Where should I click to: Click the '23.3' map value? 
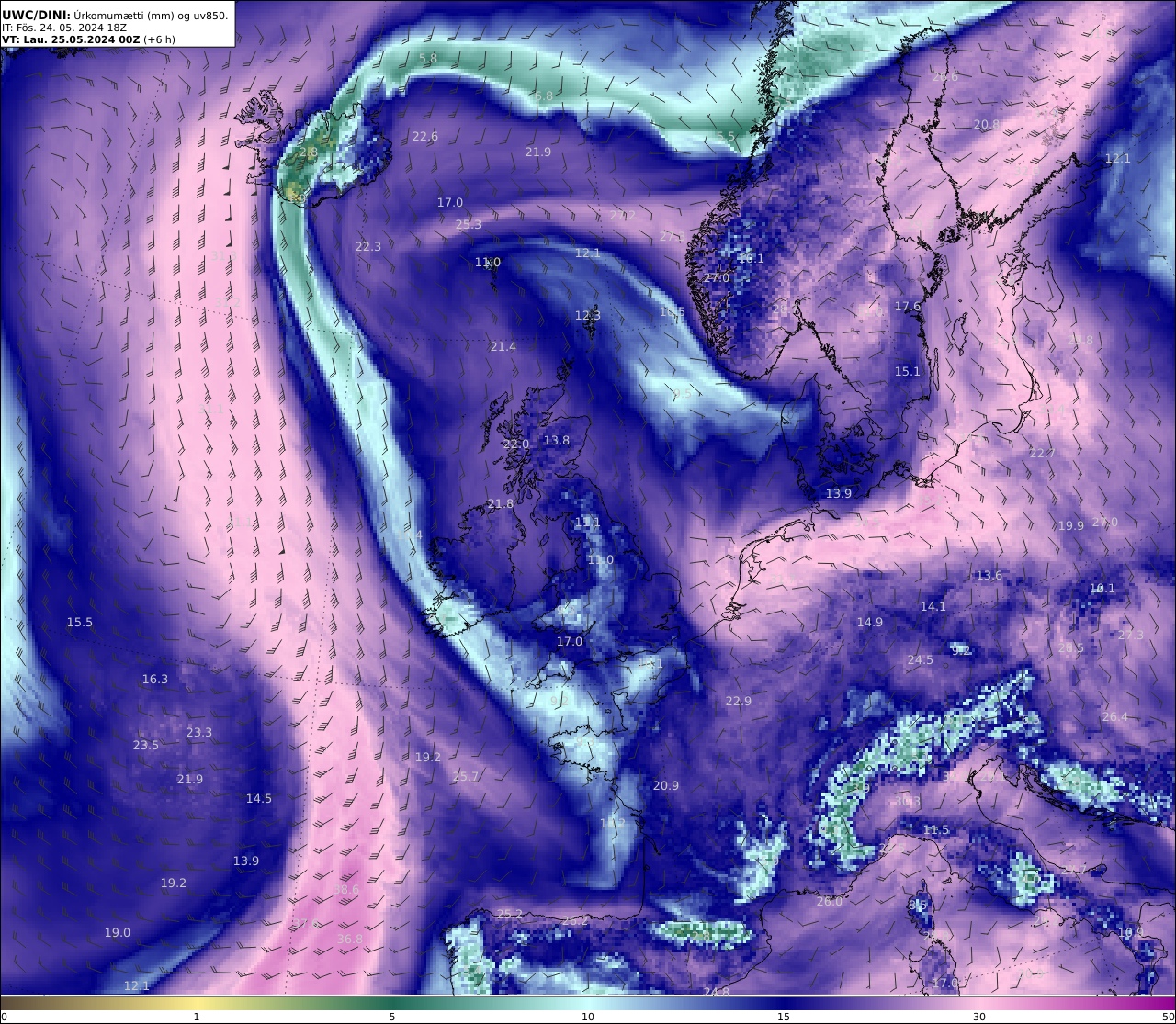pos(199,732)
